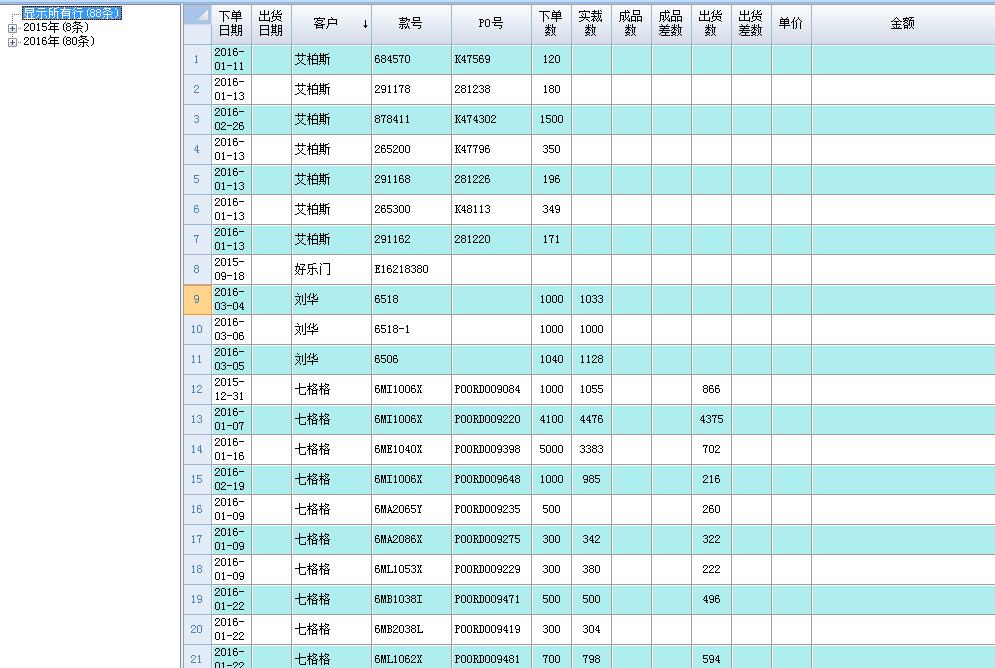995x668 pixels.
Task: Click the 款号 cell 265200
Action: click(411, 150)
